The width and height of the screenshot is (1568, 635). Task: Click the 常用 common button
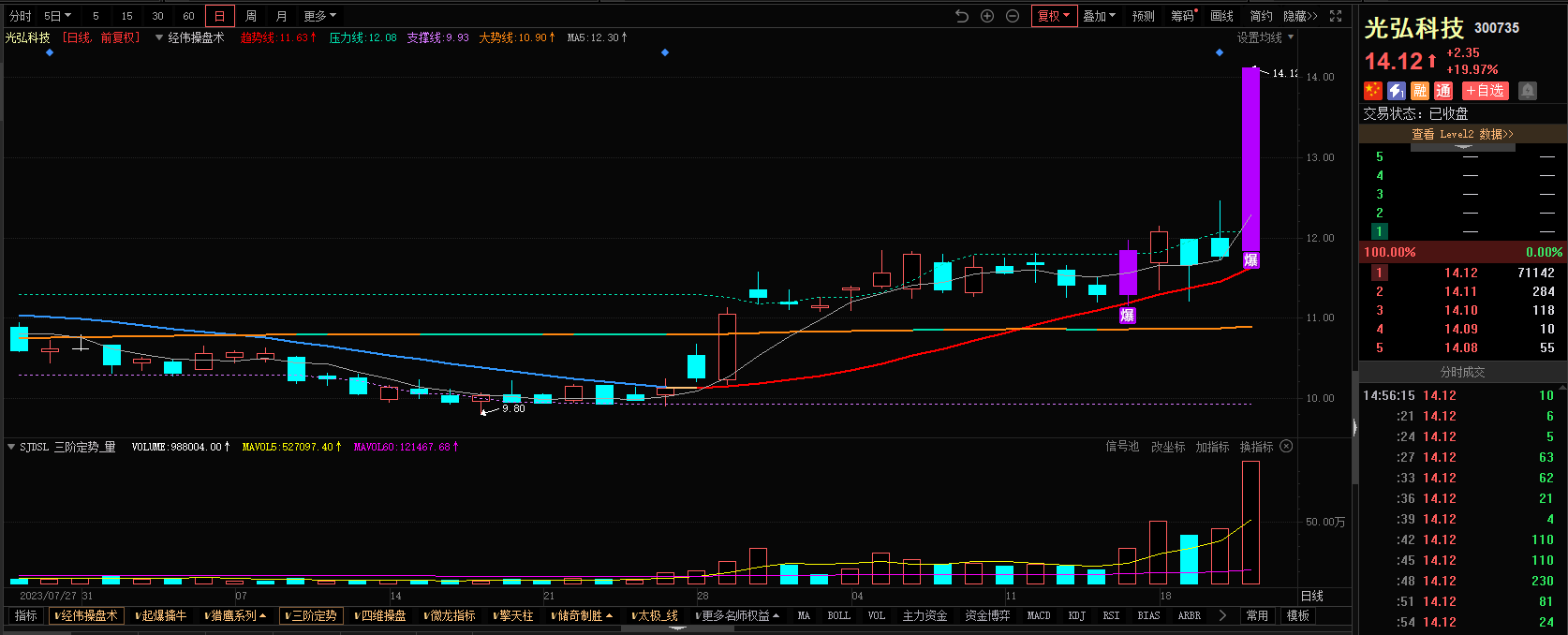1257,615
